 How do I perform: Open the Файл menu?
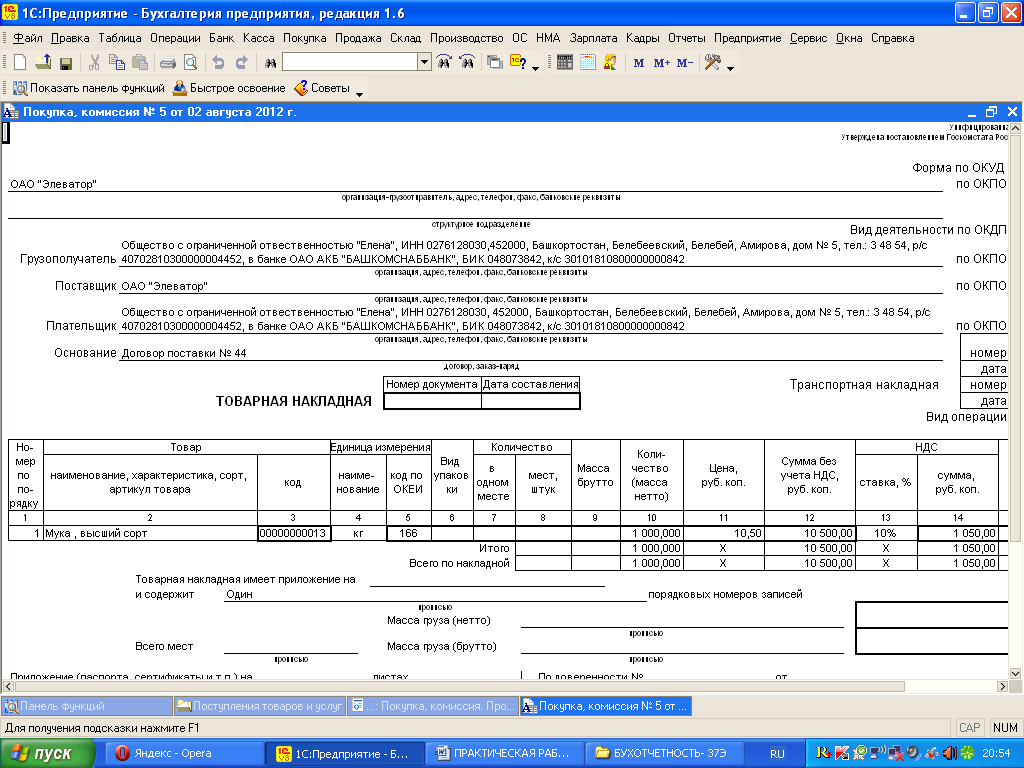27,38
